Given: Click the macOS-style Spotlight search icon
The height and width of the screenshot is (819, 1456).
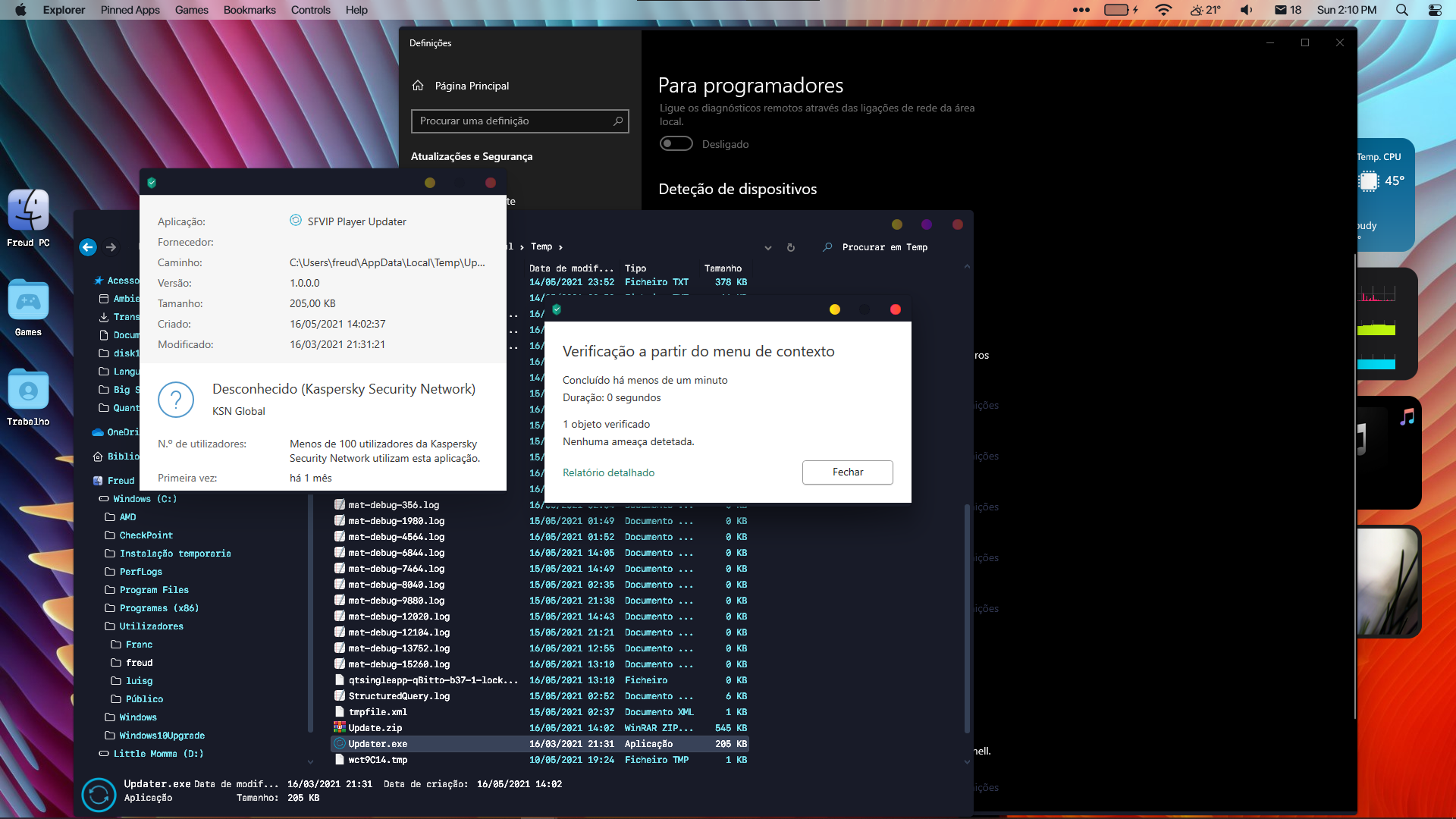Looking at the screenshot, I should point(1401,10).
